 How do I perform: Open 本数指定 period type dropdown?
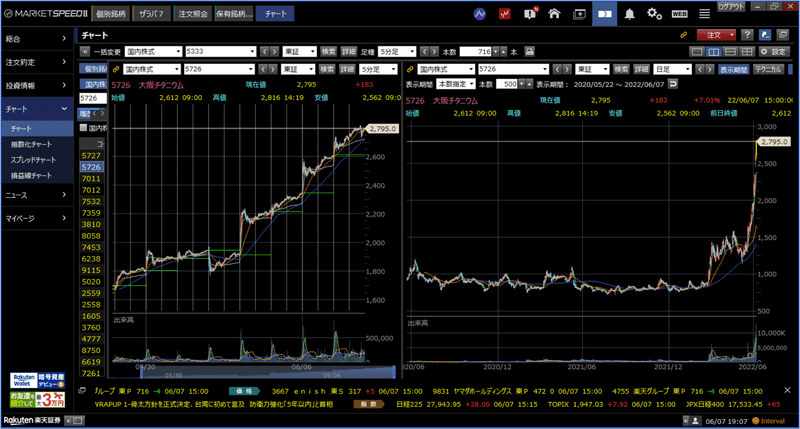tap(456, 84)
